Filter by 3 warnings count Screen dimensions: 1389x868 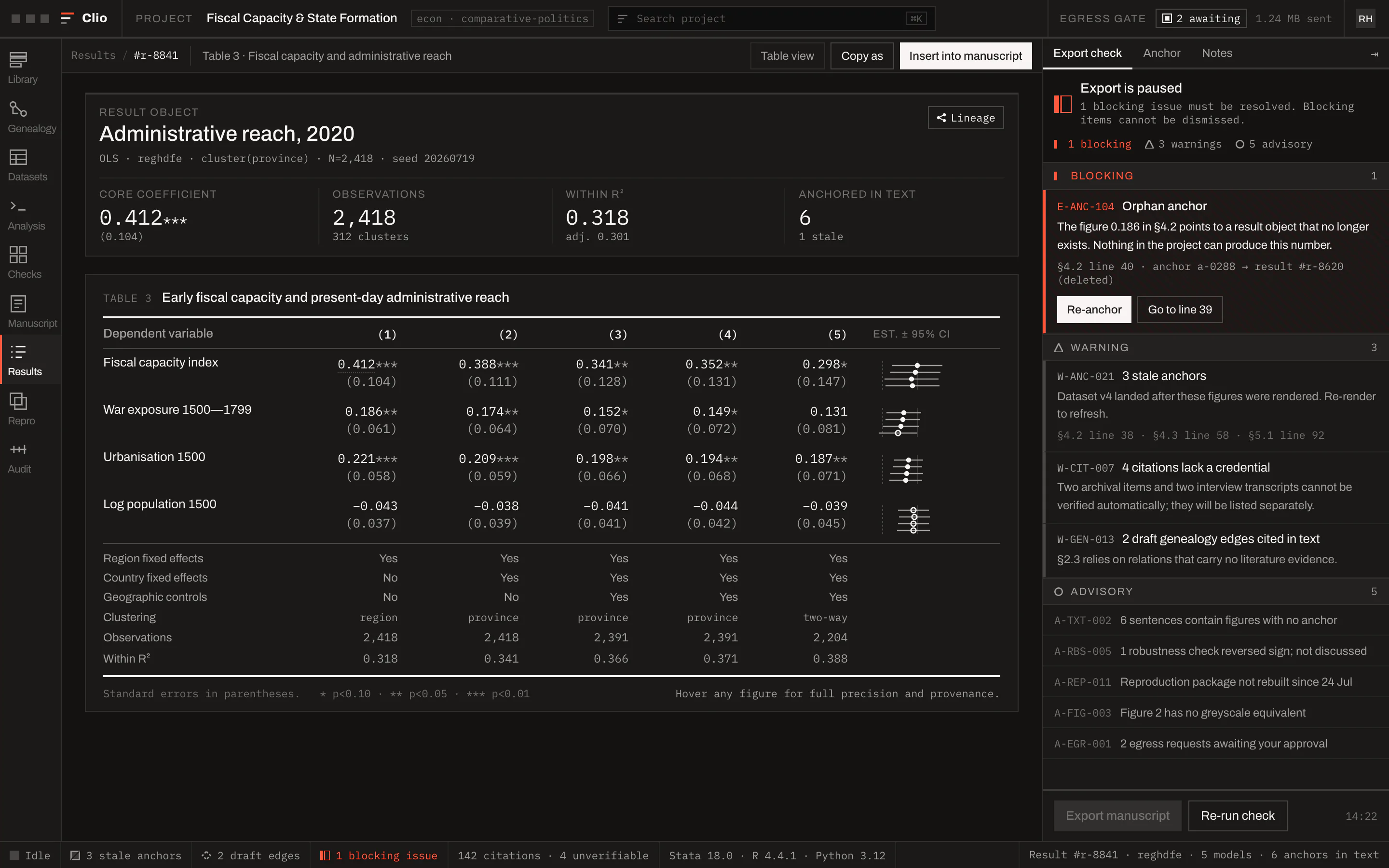(x=1183, y=144)
